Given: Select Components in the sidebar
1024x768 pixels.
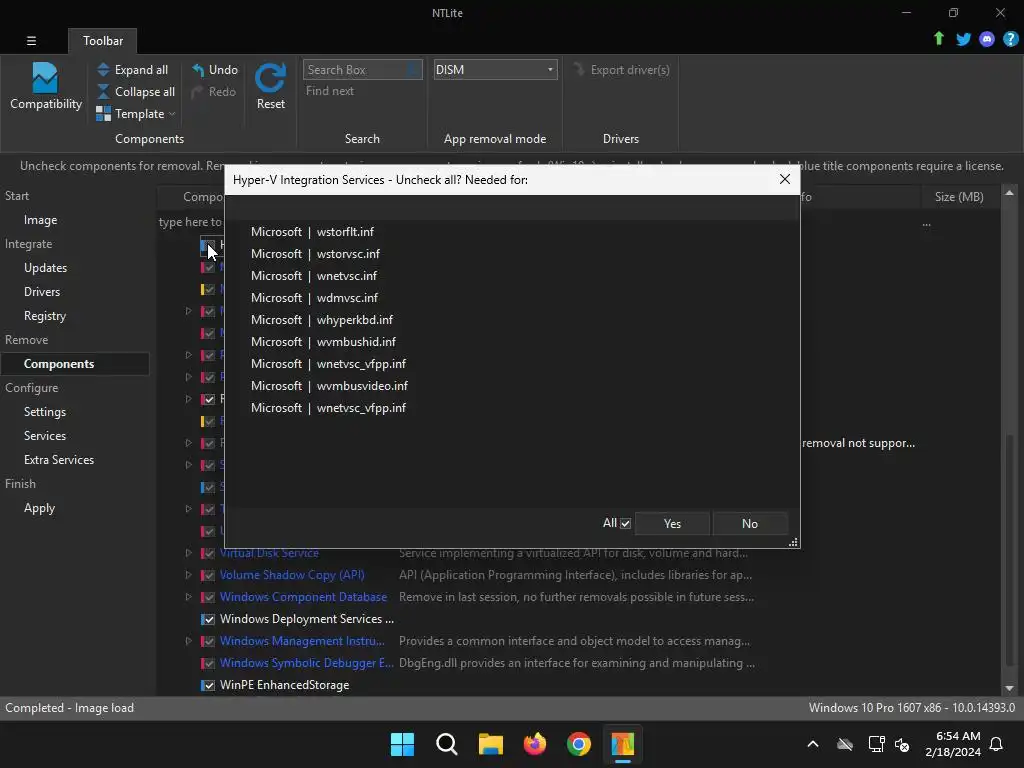Looking at the screenshot, I should (74, 364).
